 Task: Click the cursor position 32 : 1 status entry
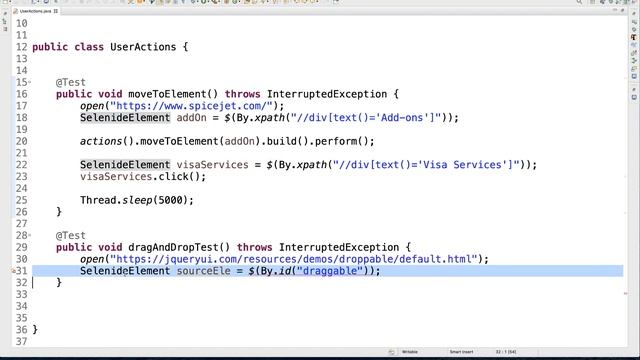coord(506,352)
